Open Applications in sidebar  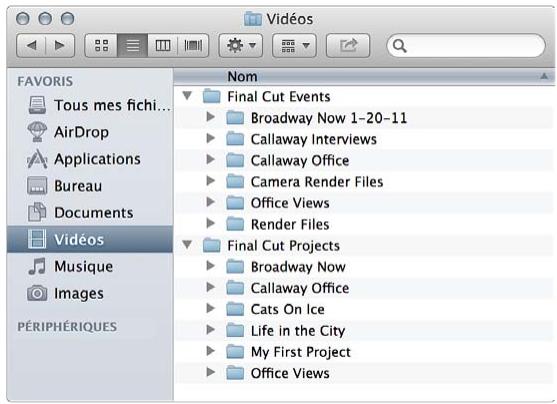[x=90, y=159]
